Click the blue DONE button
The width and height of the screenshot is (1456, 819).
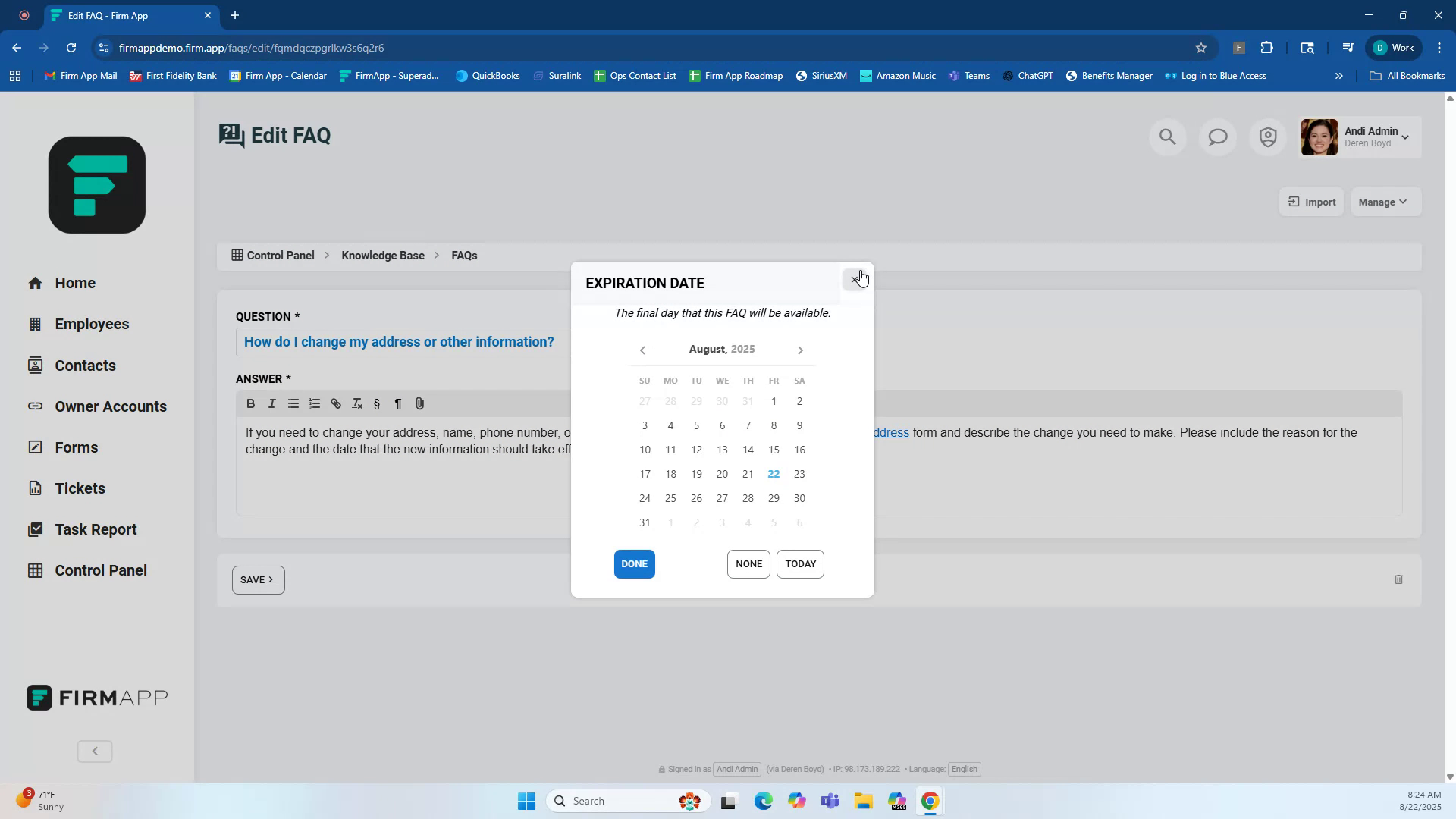tap(634, 564)
